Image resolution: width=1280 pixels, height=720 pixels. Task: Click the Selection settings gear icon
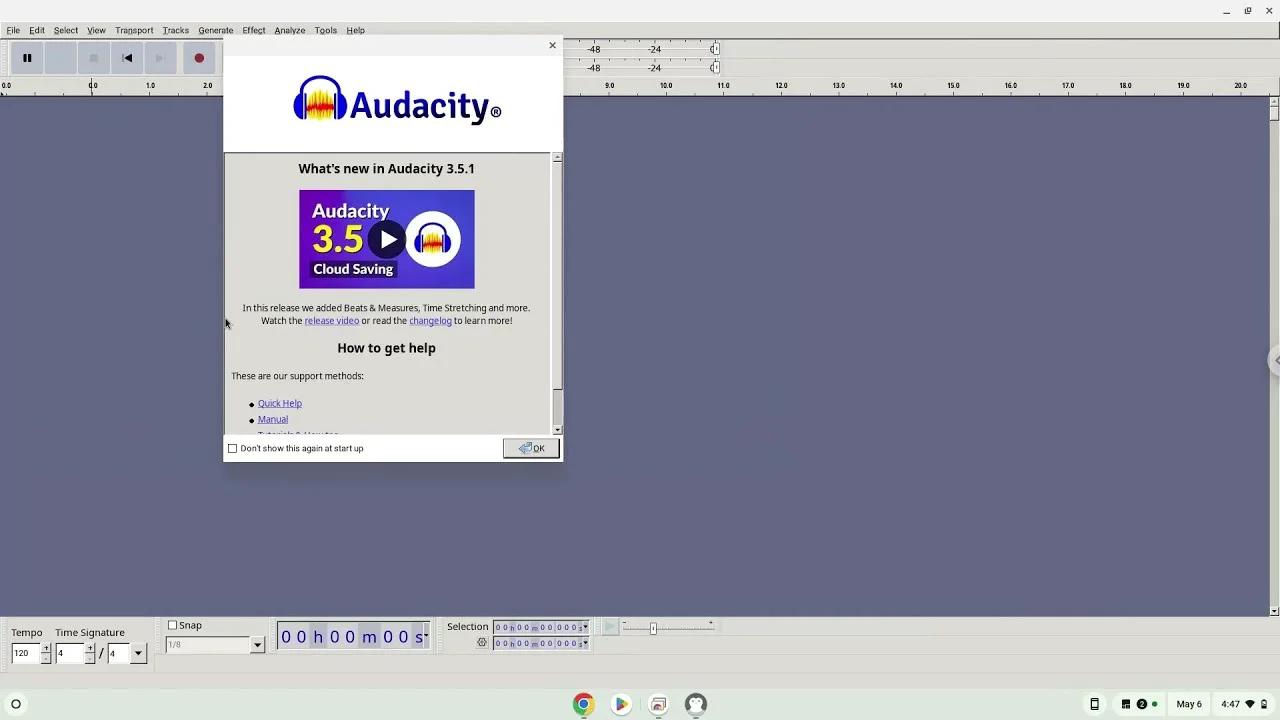[482, 643]
